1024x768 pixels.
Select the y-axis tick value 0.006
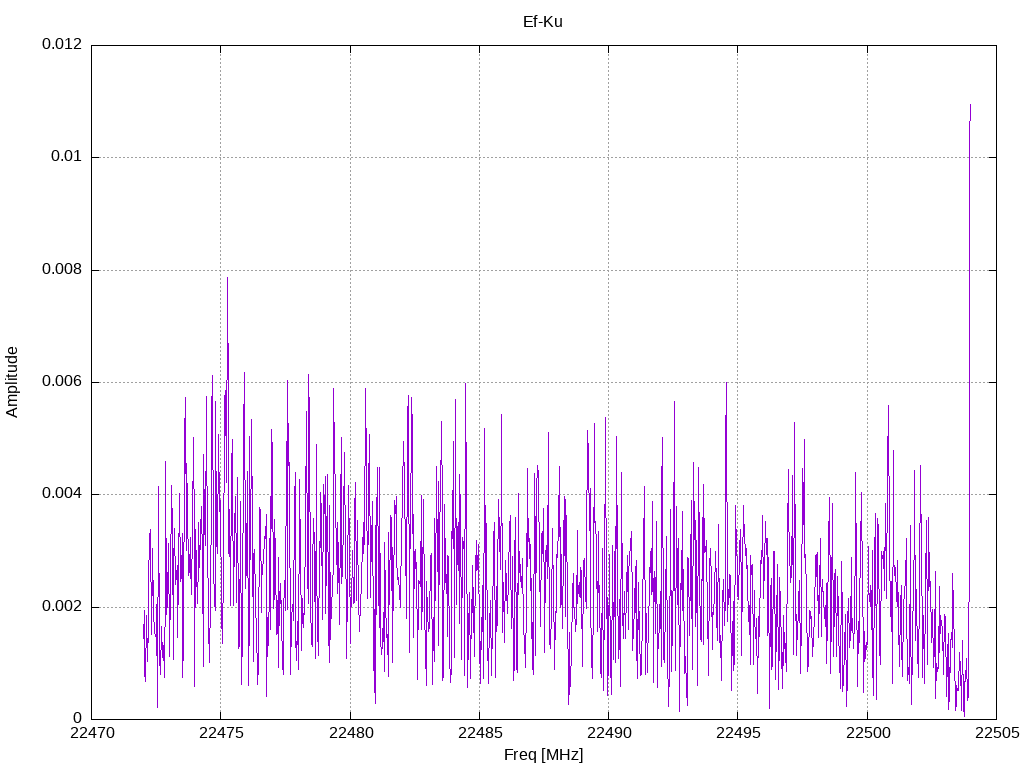point(62,381)
